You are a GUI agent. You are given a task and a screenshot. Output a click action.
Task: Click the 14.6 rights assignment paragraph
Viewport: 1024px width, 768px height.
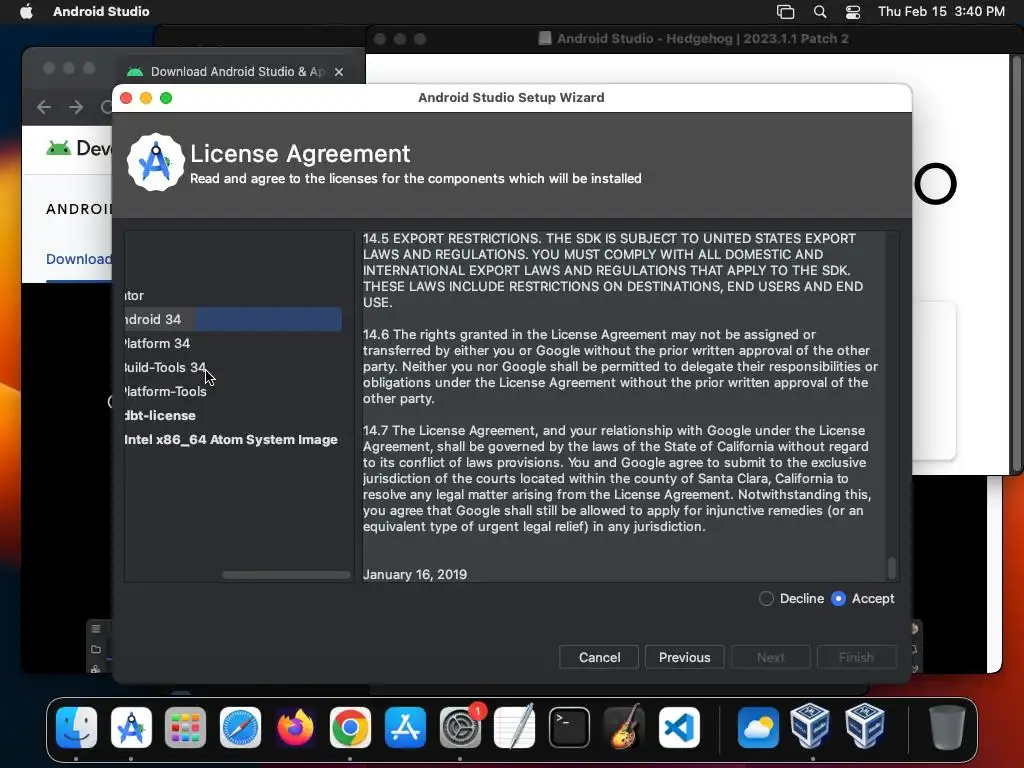[x=620, y=366]
